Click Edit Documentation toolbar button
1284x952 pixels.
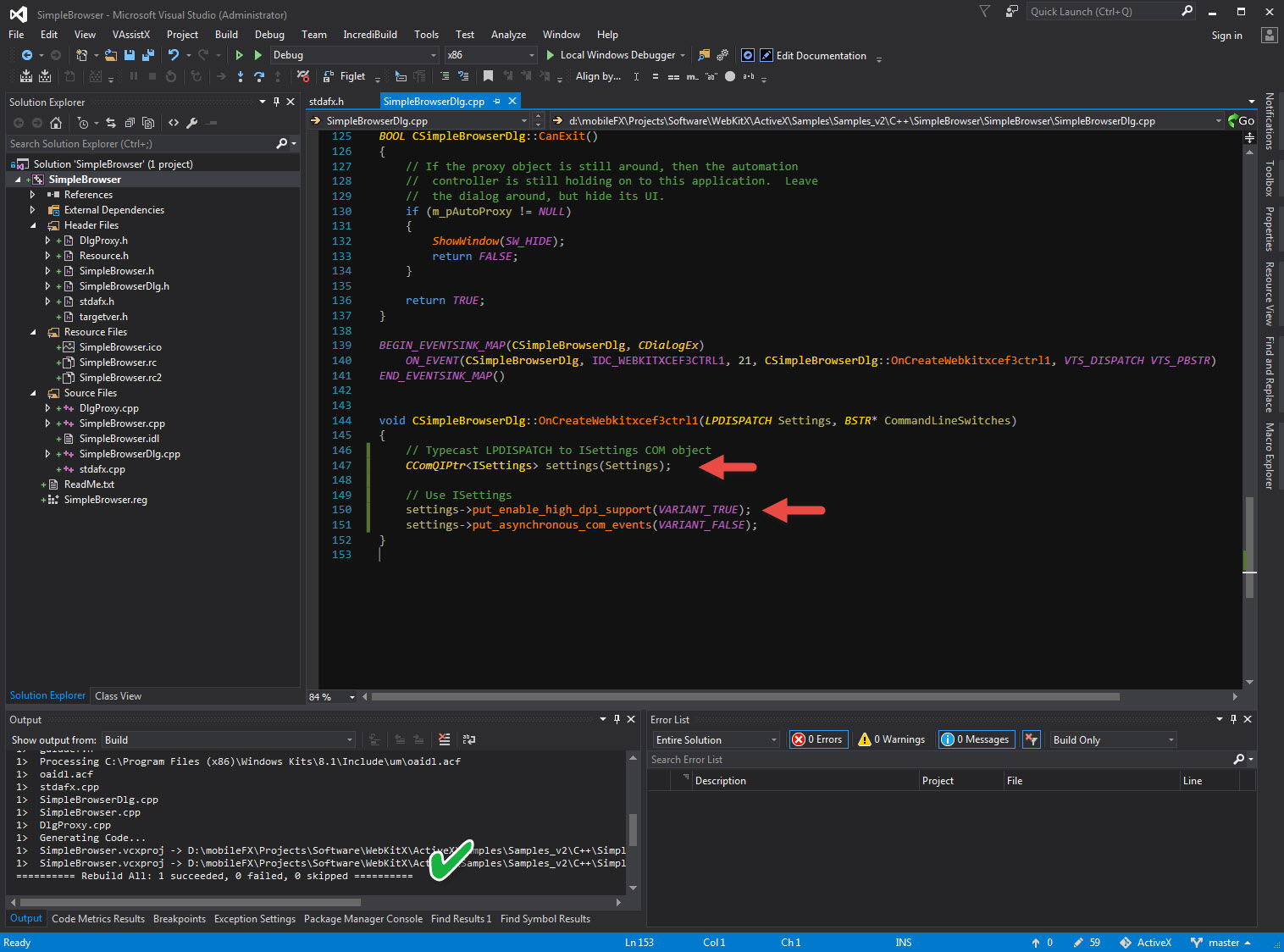[x=813, y=55]
